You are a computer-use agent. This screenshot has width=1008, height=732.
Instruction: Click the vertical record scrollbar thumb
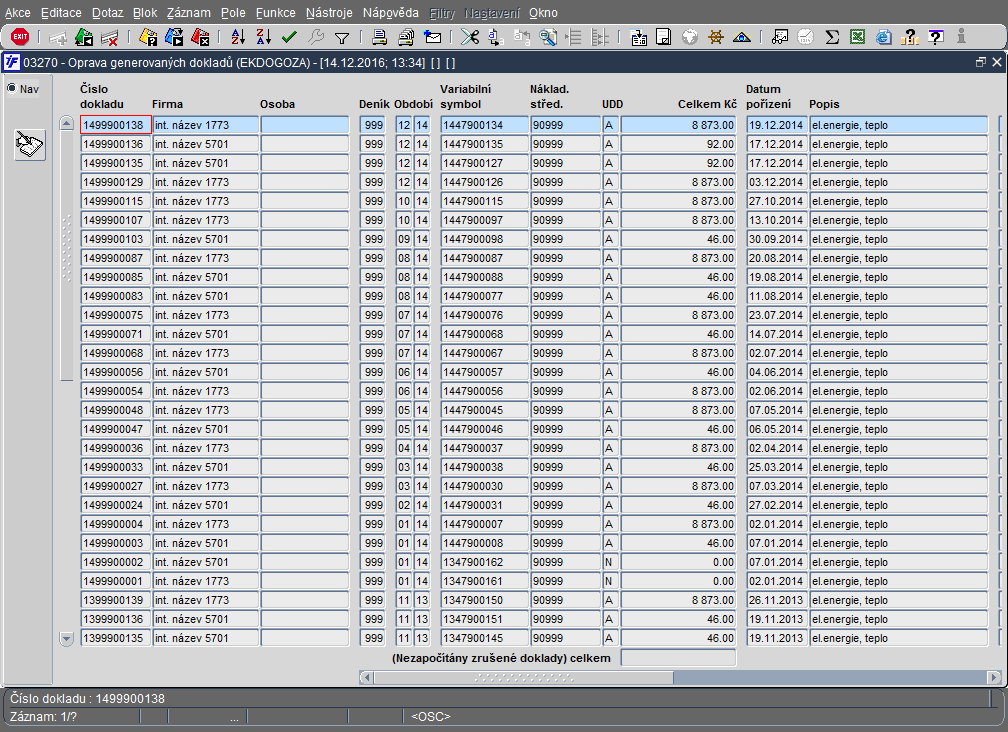(67, 256)
